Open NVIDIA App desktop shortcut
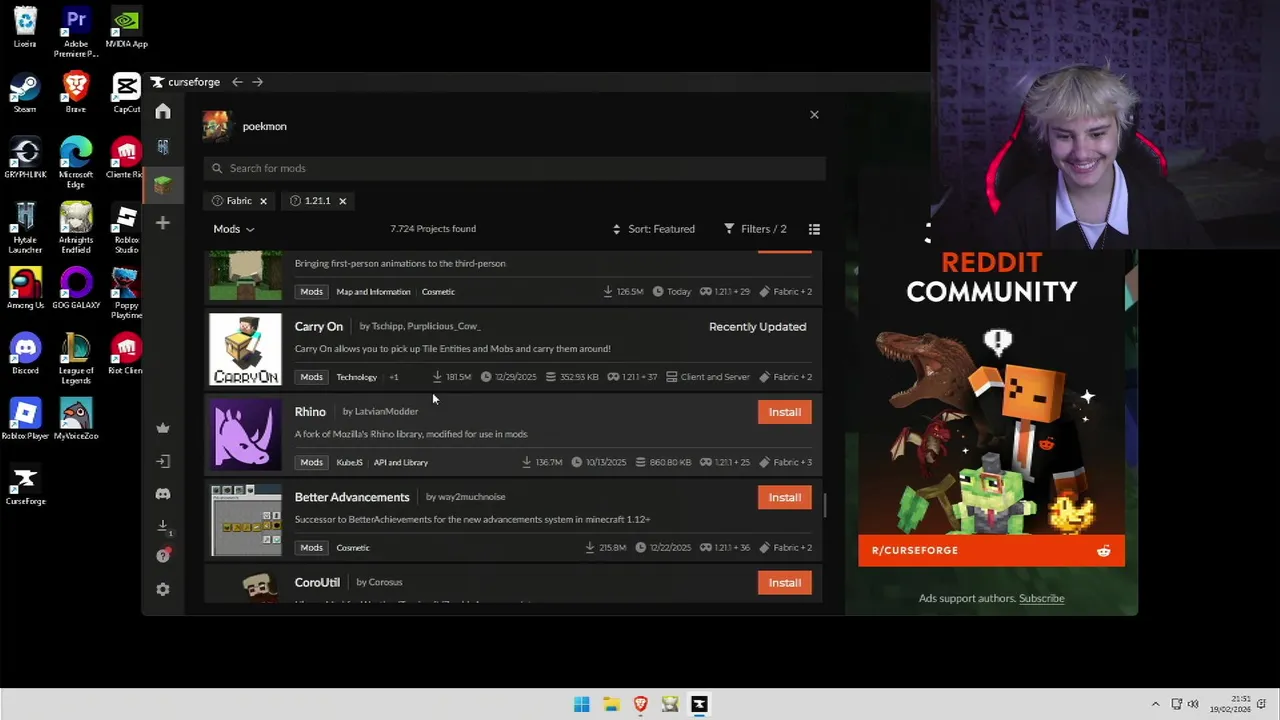The image size is (1280, 720). pos(126,27)
